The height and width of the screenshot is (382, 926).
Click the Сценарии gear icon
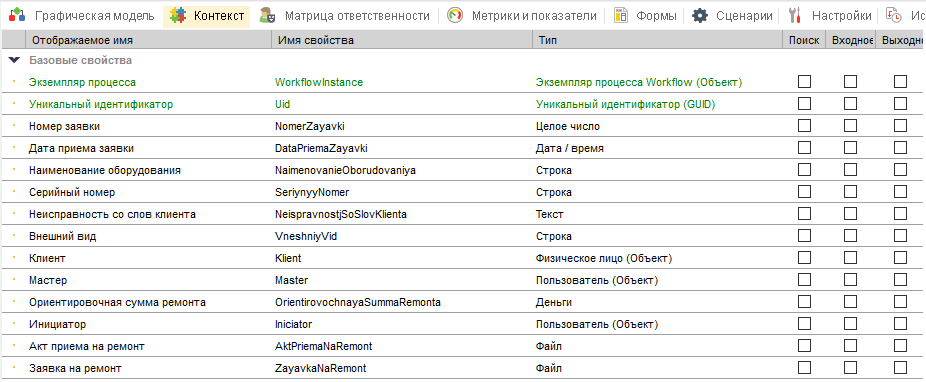(700, 16)
